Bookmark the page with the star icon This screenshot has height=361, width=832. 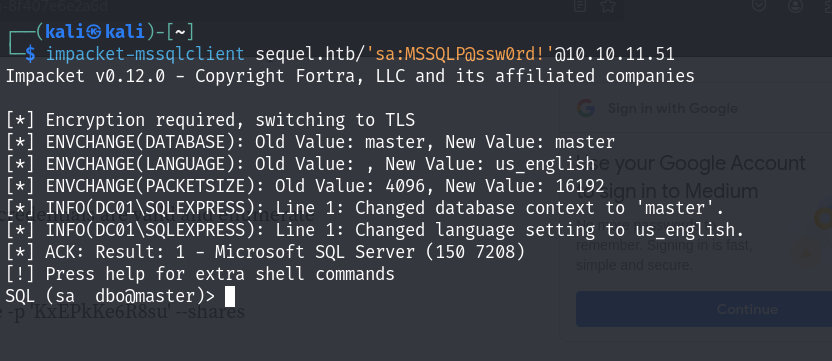coord(607,6)
